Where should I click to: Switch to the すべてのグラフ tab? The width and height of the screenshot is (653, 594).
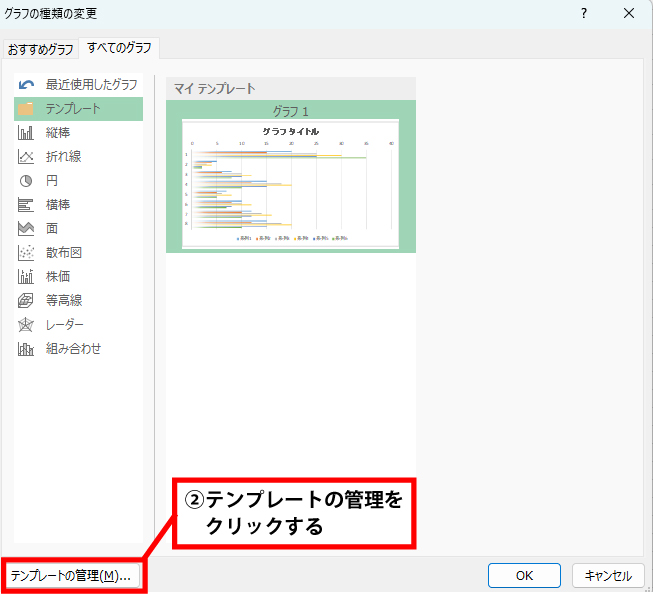119,48
